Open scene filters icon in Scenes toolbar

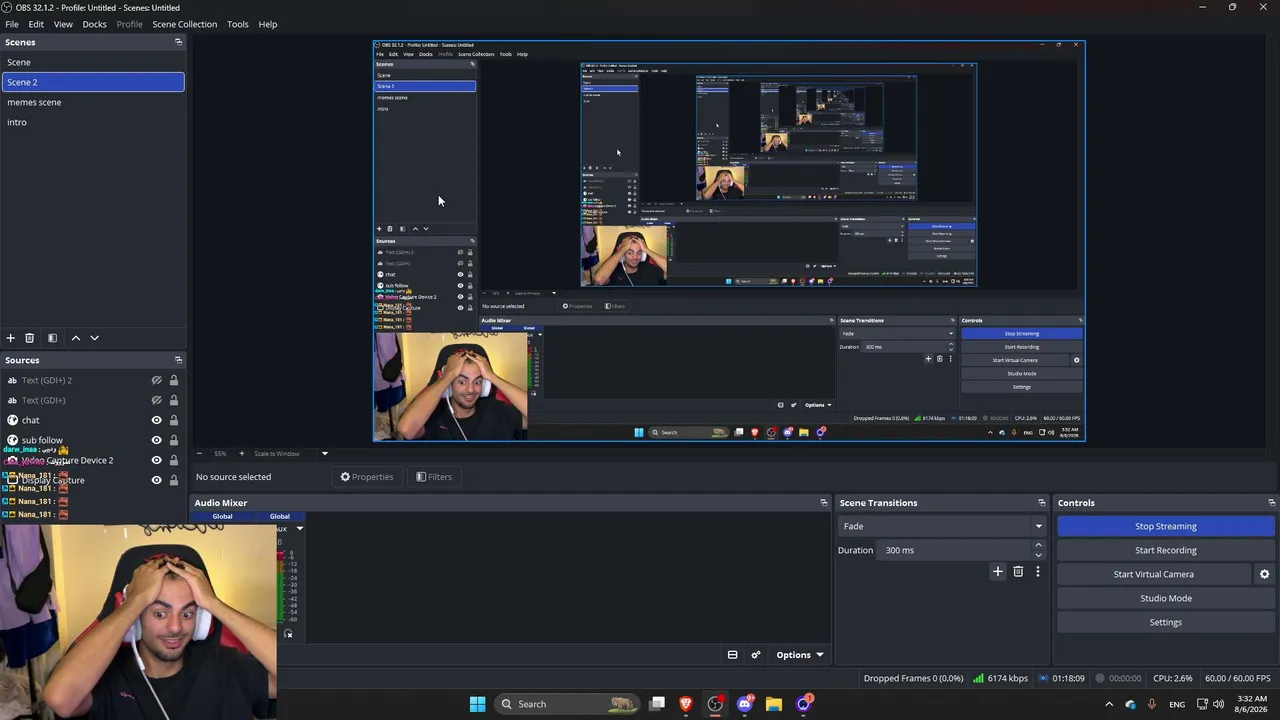click(x=52, y=338)
